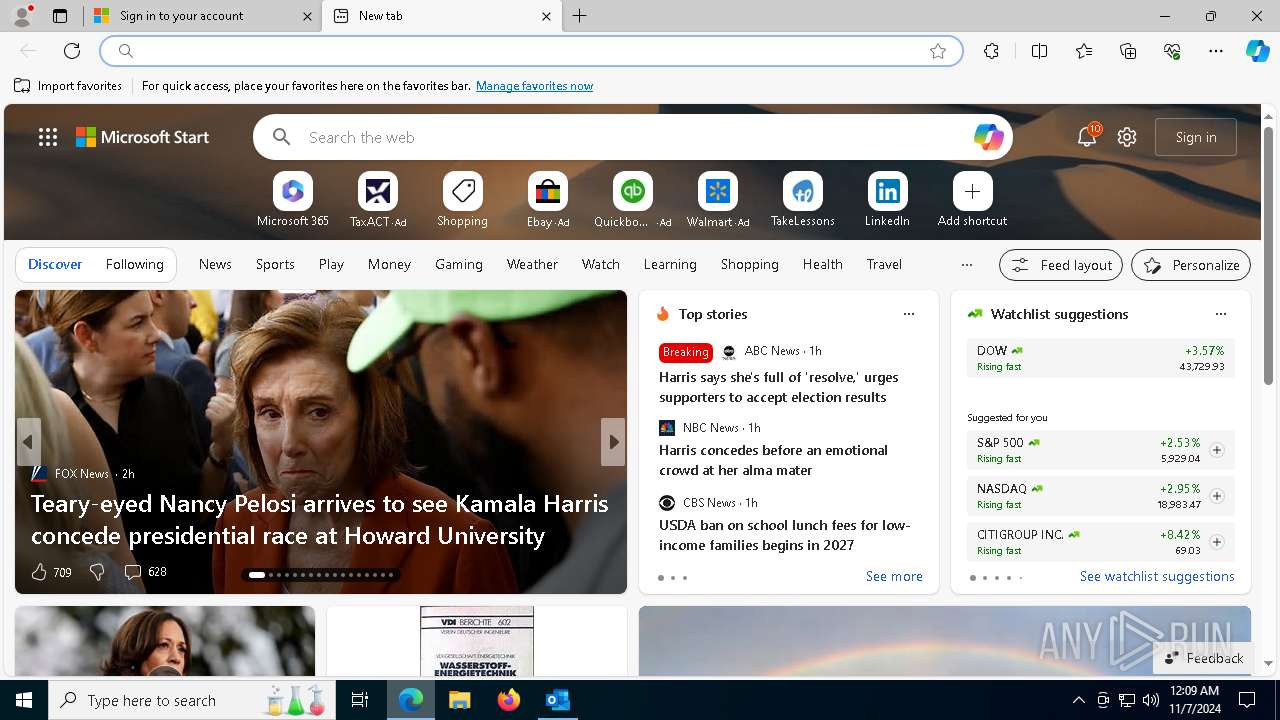Add CITIGROUP INC. to watchlist
The width and height of the screenshot is (1280, 720).
[1216, 542]
